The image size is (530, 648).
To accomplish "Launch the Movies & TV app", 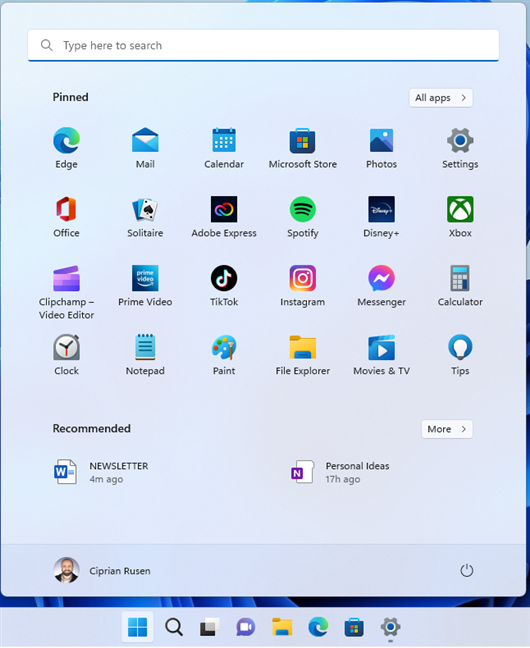I will point(381,355).
